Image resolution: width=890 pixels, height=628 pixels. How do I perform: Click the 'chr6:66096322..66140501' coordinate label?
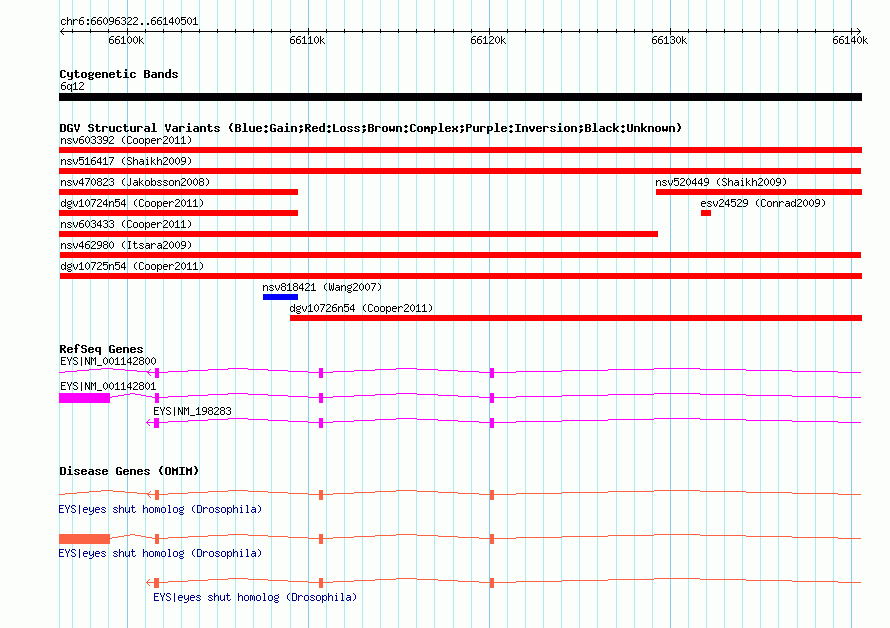click(129, 22)
